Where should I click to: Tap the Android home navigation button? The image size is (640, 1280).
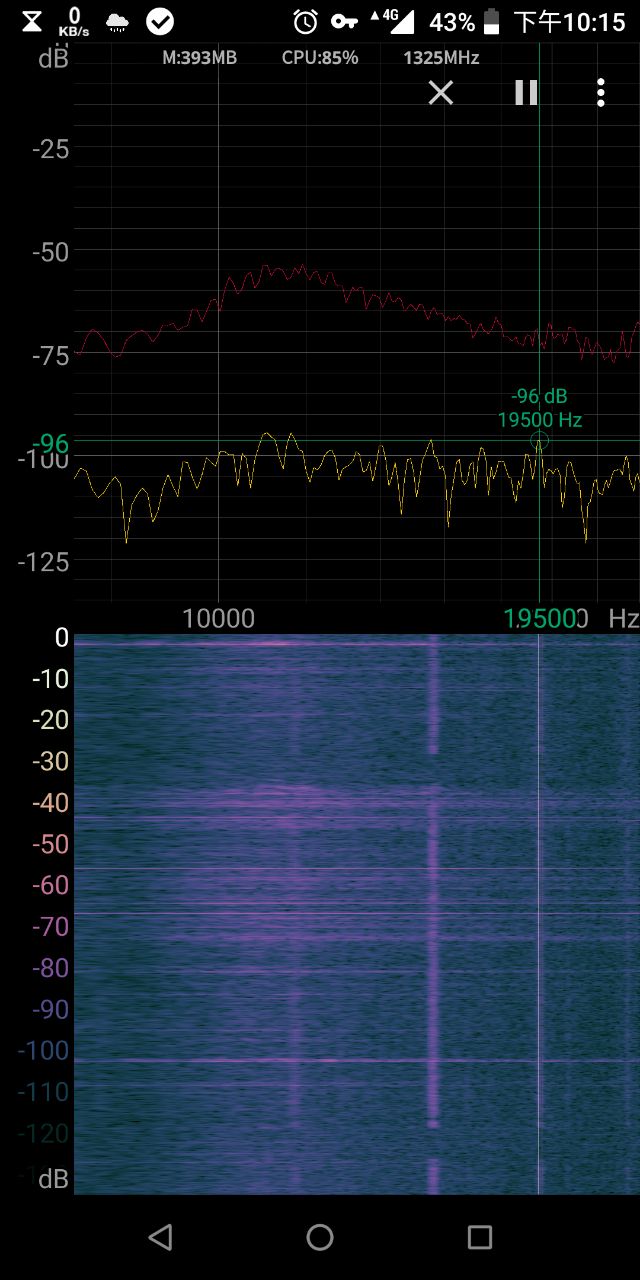pyautogui.click(x=320, y=1237)
